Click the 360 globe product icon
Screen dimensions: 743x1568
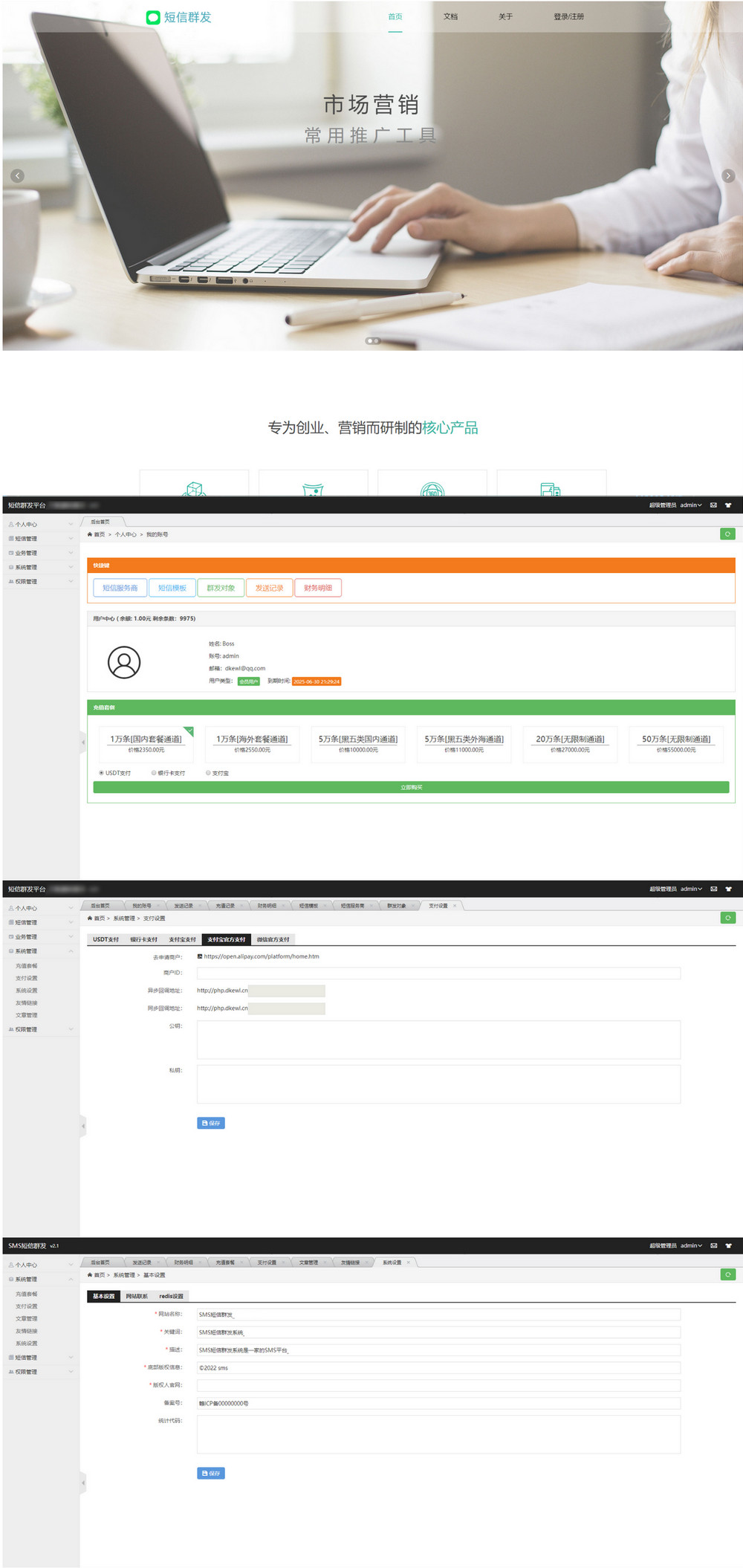432,489
